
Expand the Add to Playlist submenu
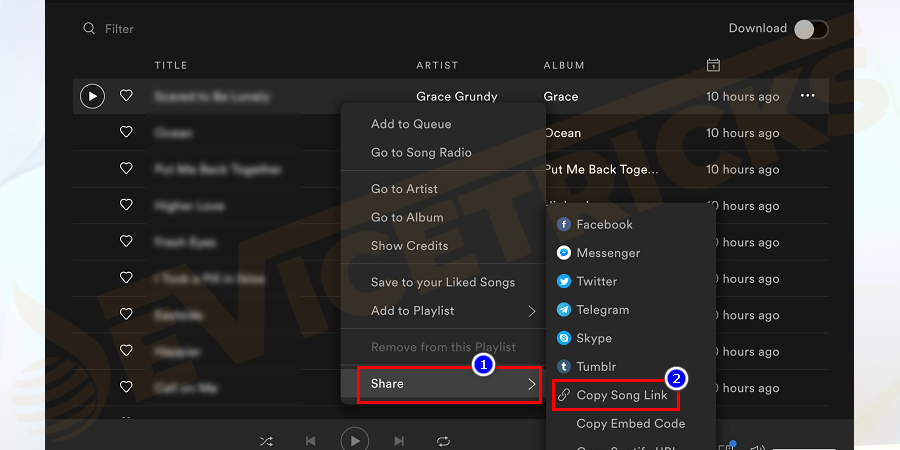(x=443, y=311)
